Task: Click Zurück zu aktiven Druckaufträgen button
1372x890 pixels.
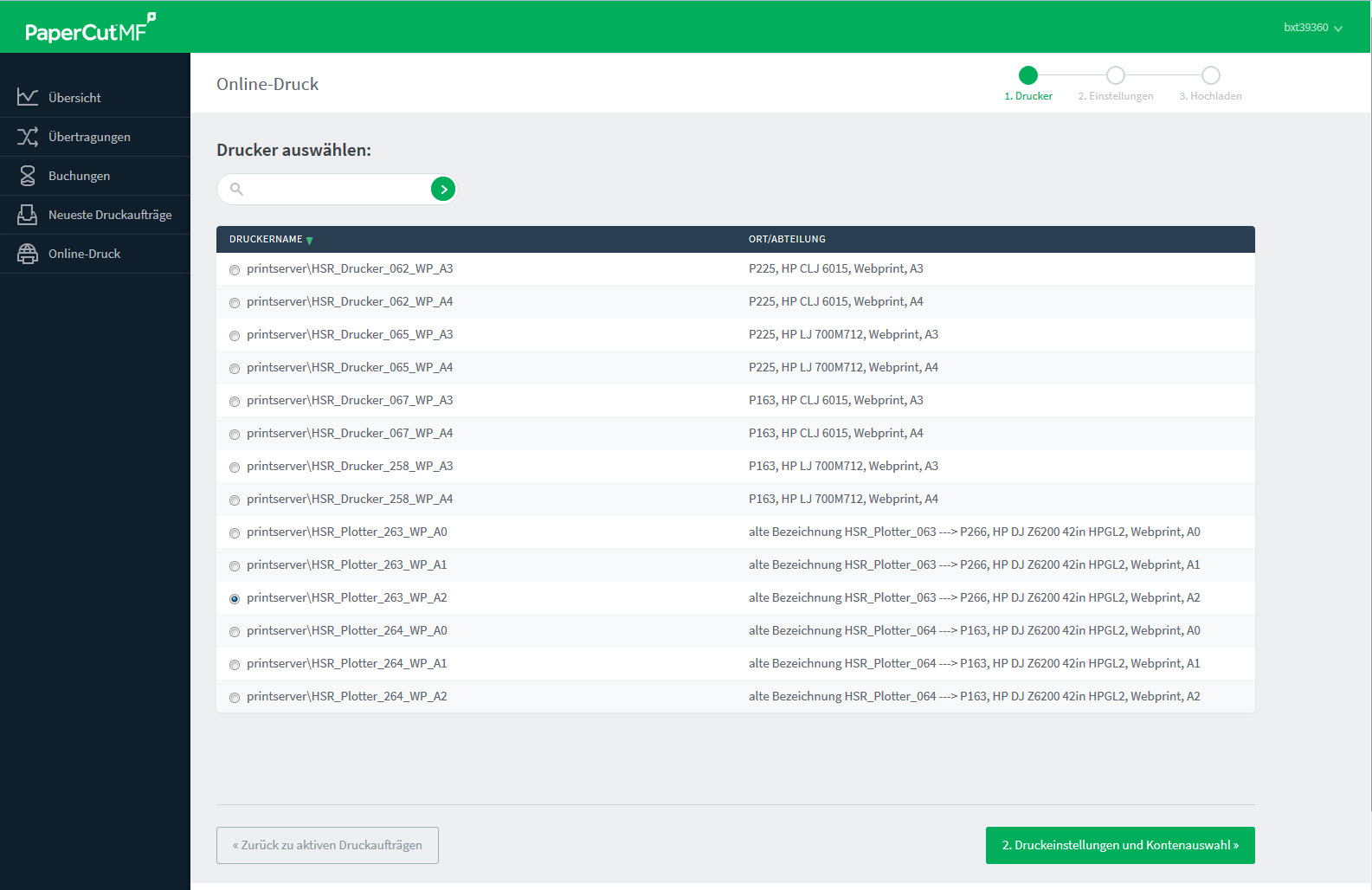Action: click(x=327, y=845)
